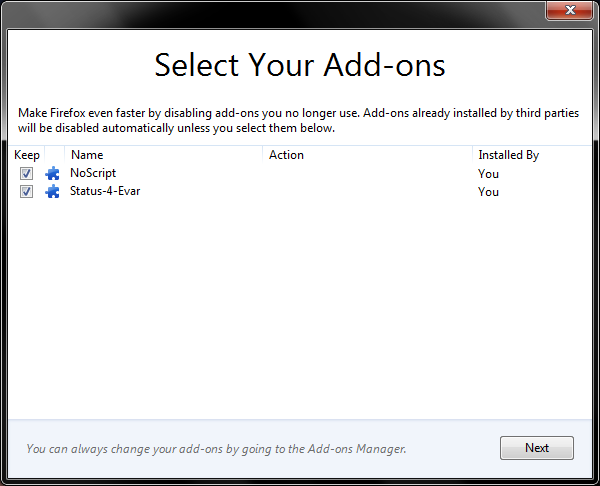Select the NoScript add-on name
This screenshot has width=600, height=486.
point(93,173)
